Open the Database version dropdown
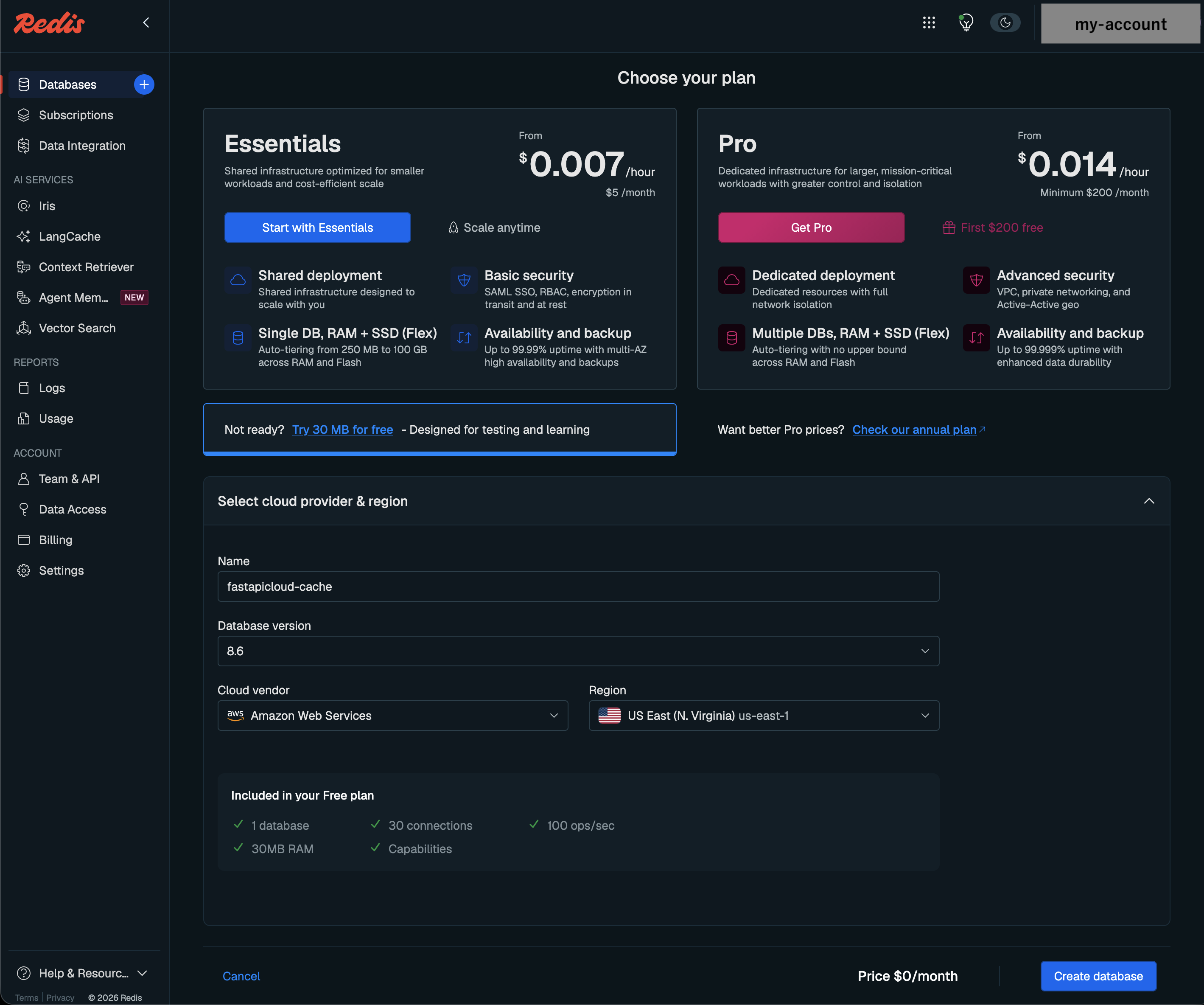Screen dimensions: 1204x1005 point(578,651)
